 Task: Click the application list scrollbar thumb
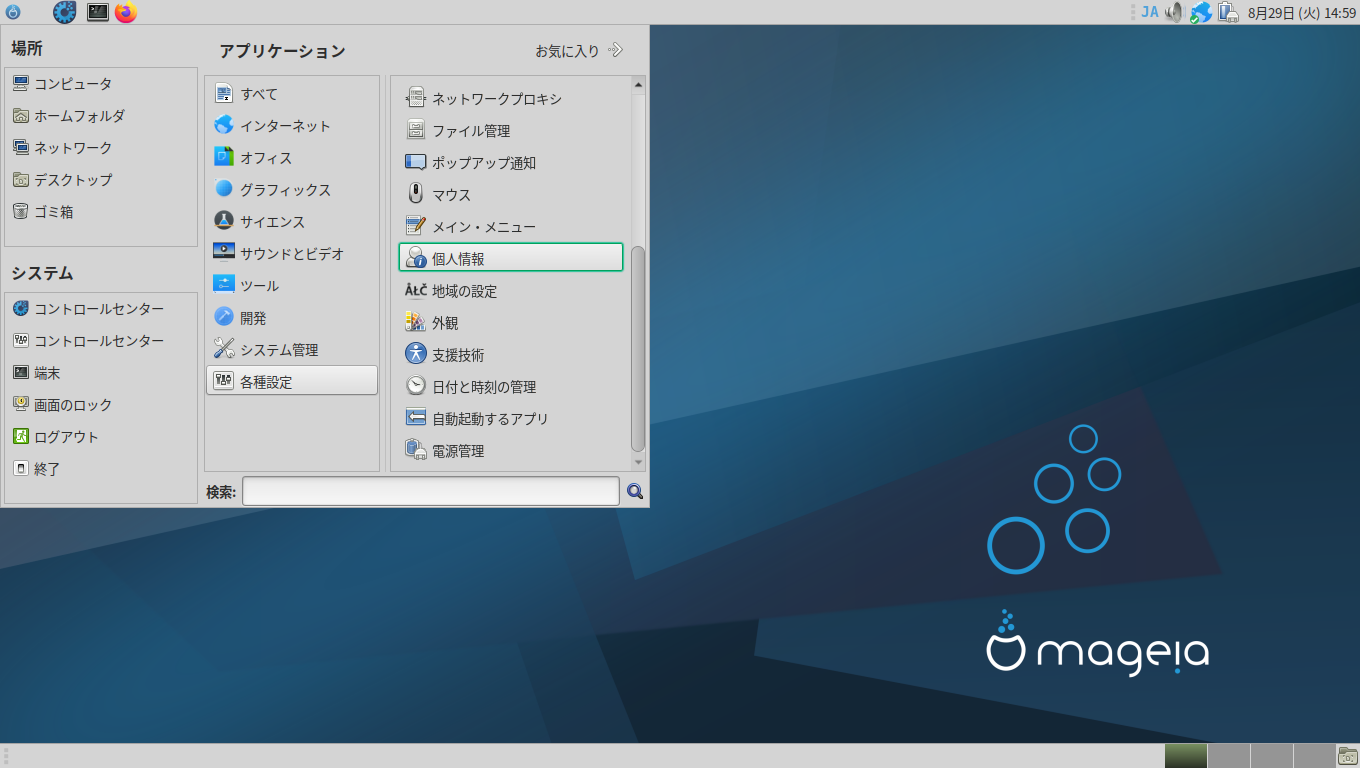(638, 349)
